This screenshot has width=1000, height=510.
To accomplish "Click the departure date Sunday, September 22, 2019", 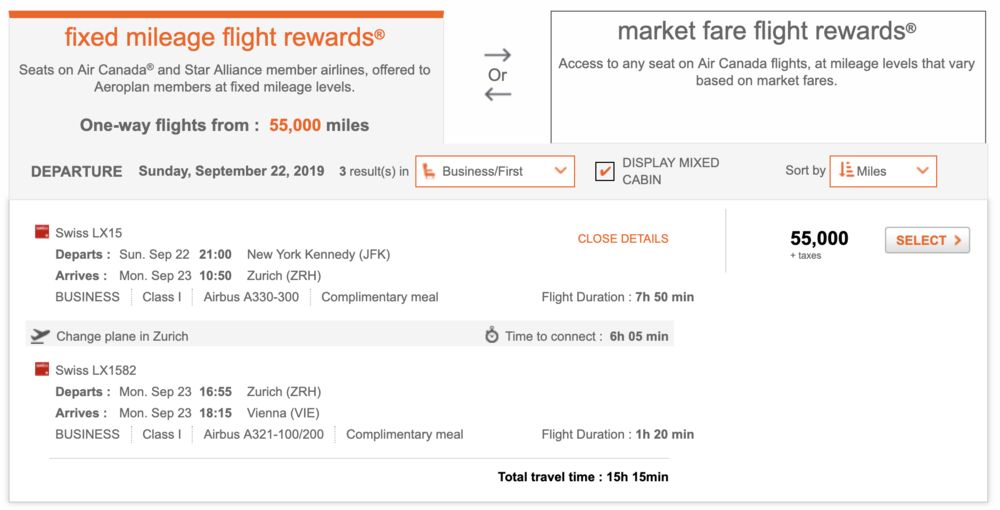I will [x=231, y=171].
